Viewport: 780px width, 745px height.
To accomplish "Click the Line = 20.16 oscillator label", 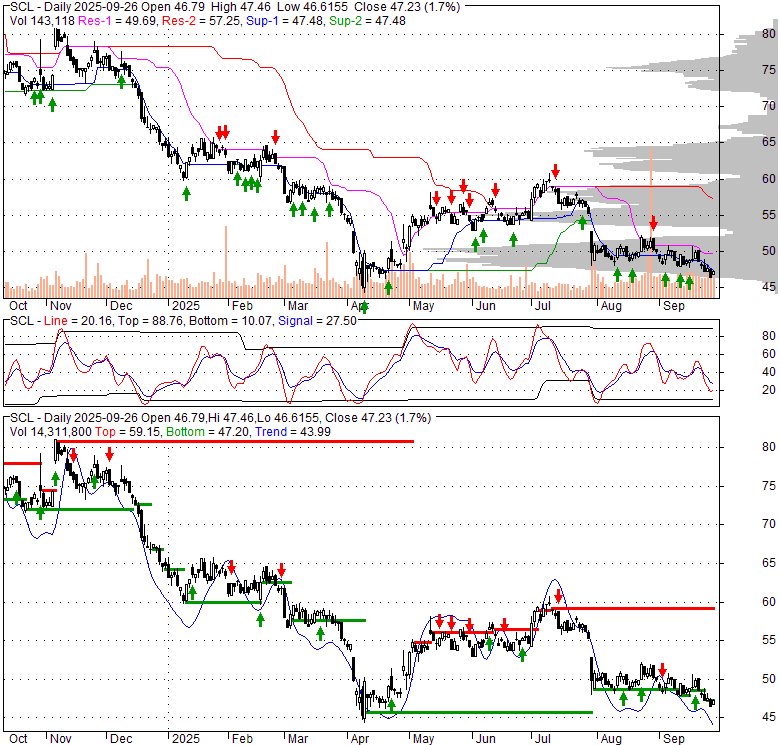I will point(76,321).
